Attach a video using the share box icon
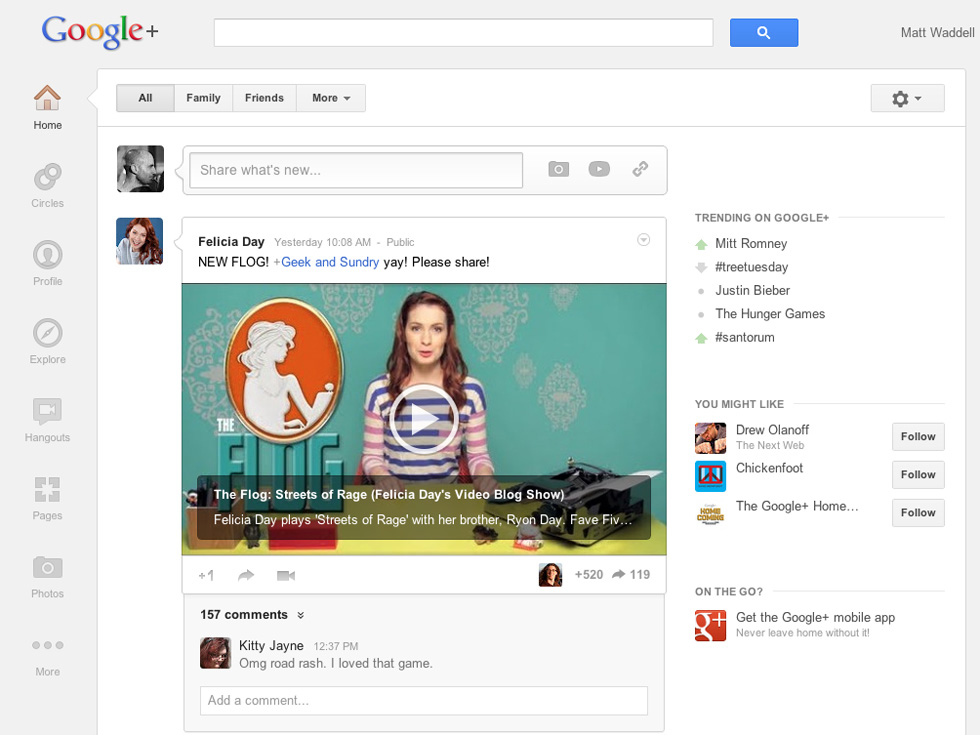Viewport: 980px width, 735px height. [599, 169]
